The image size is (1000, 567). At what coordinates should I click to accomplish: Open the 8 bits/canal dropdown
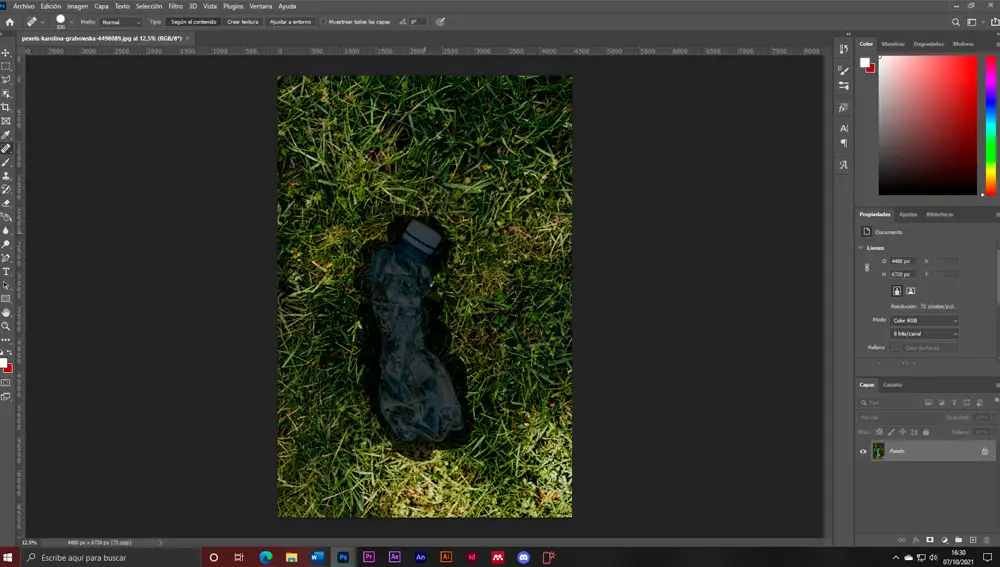pos(924,334)
